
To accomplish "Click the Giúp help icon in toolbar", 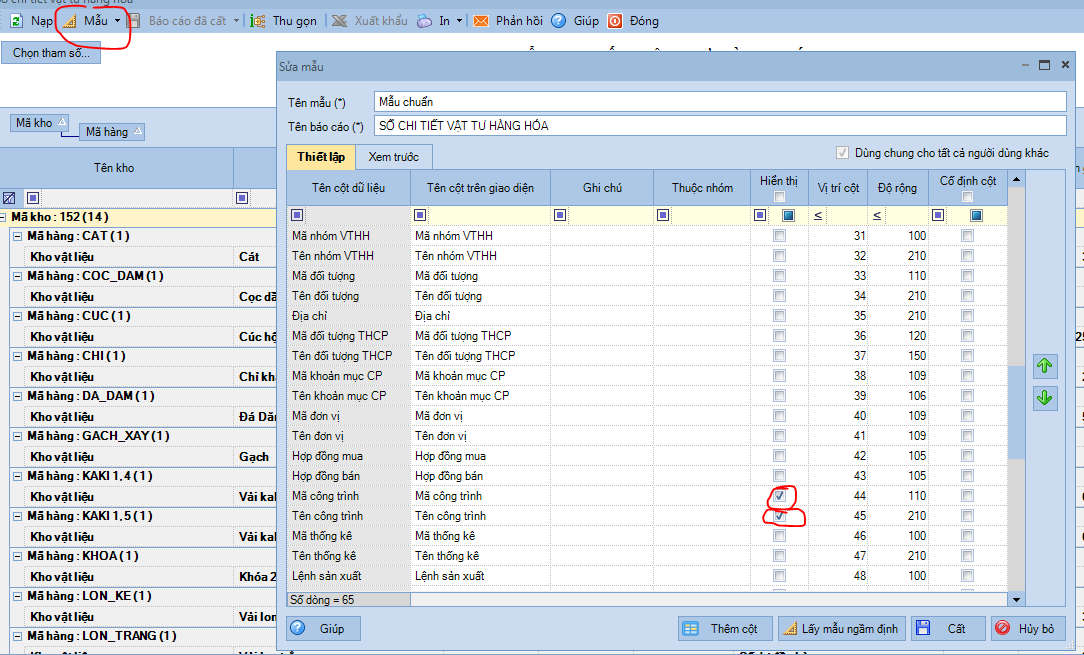I will click(559, 21).
